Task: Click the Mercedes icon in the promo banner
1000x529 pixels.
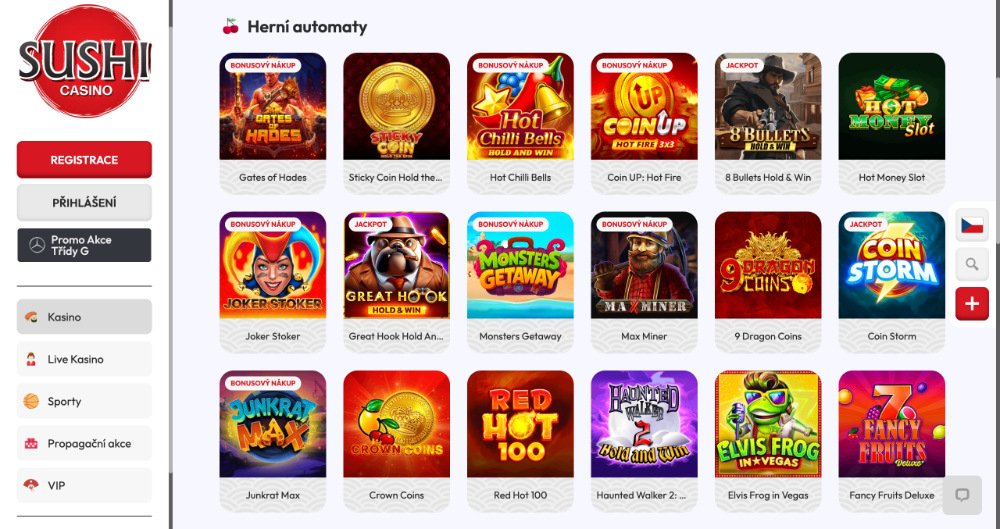Action: click(37, 245)
